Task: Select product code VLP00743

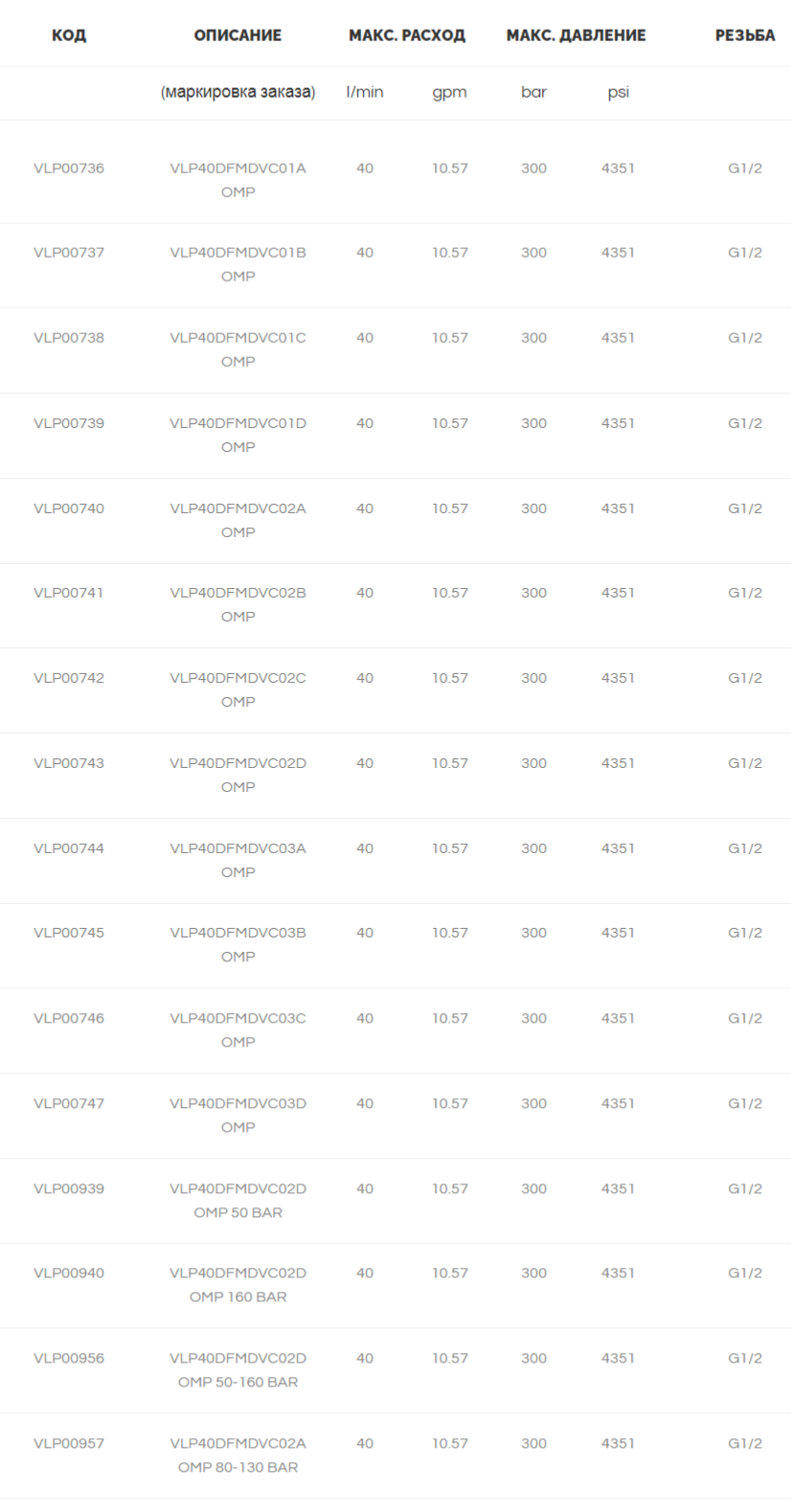Action: [x=69, y=763]
